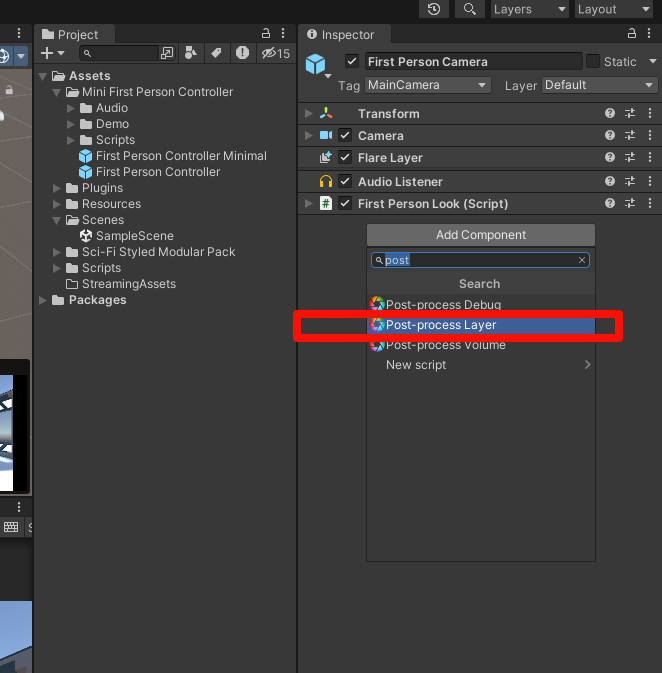Viewport: 662px width, 673px height.
Task: Expand the Plugins folder
Action: click(x=56, y=188)
